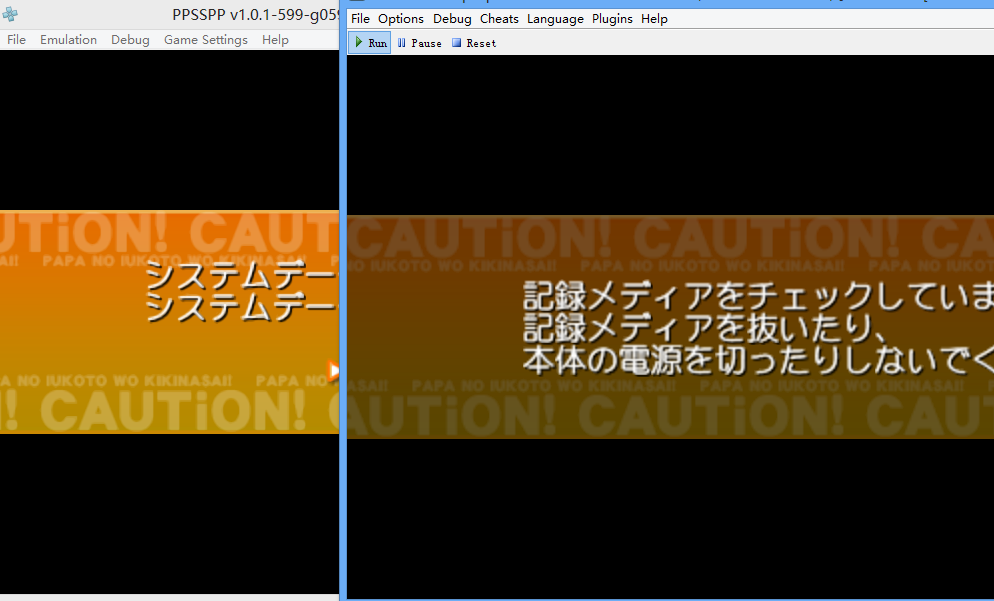This screenshot has width=994, height=601.
Task: Click the PPSSPP app icon in title bar
Action: point(10,15)
